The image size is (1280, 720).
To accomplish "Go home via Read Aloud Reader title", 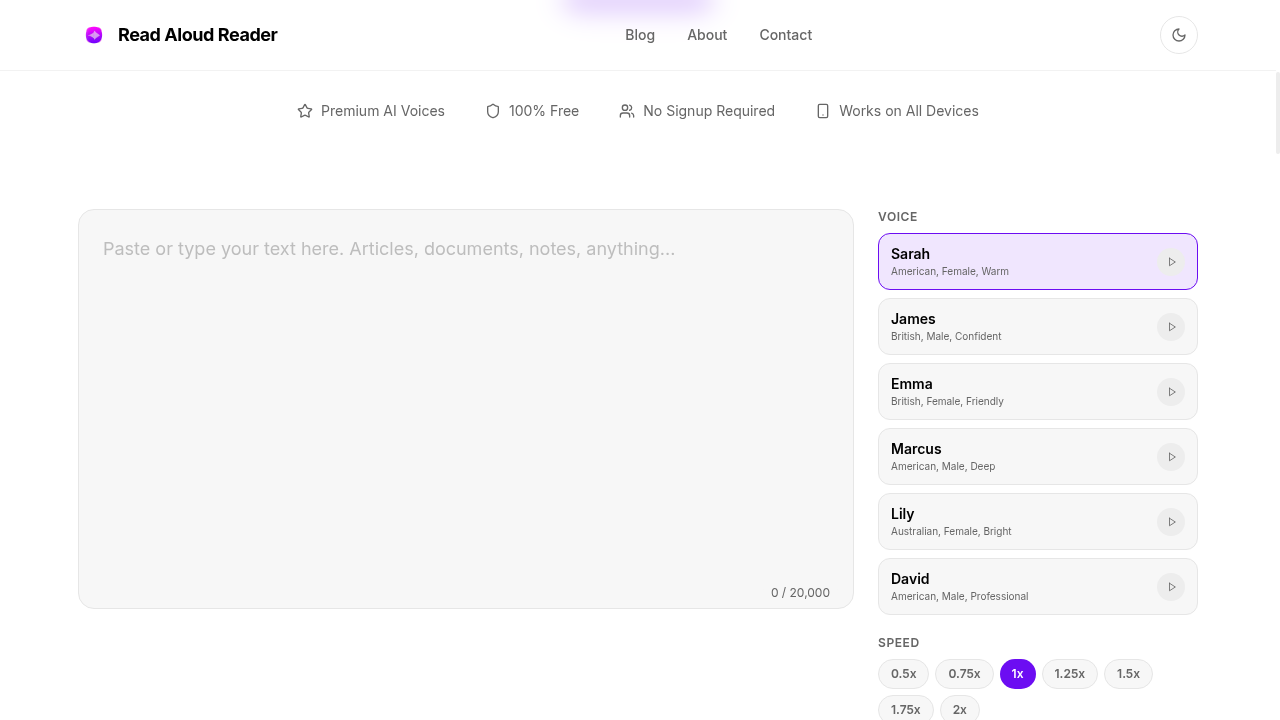I will point(198,35).
